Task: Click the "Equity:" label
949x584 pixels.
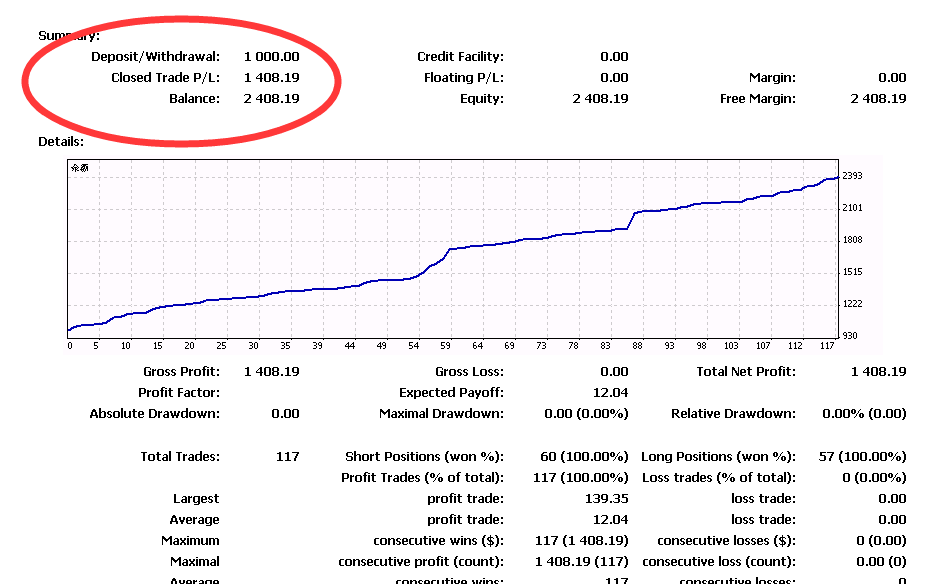Action: 482,99
